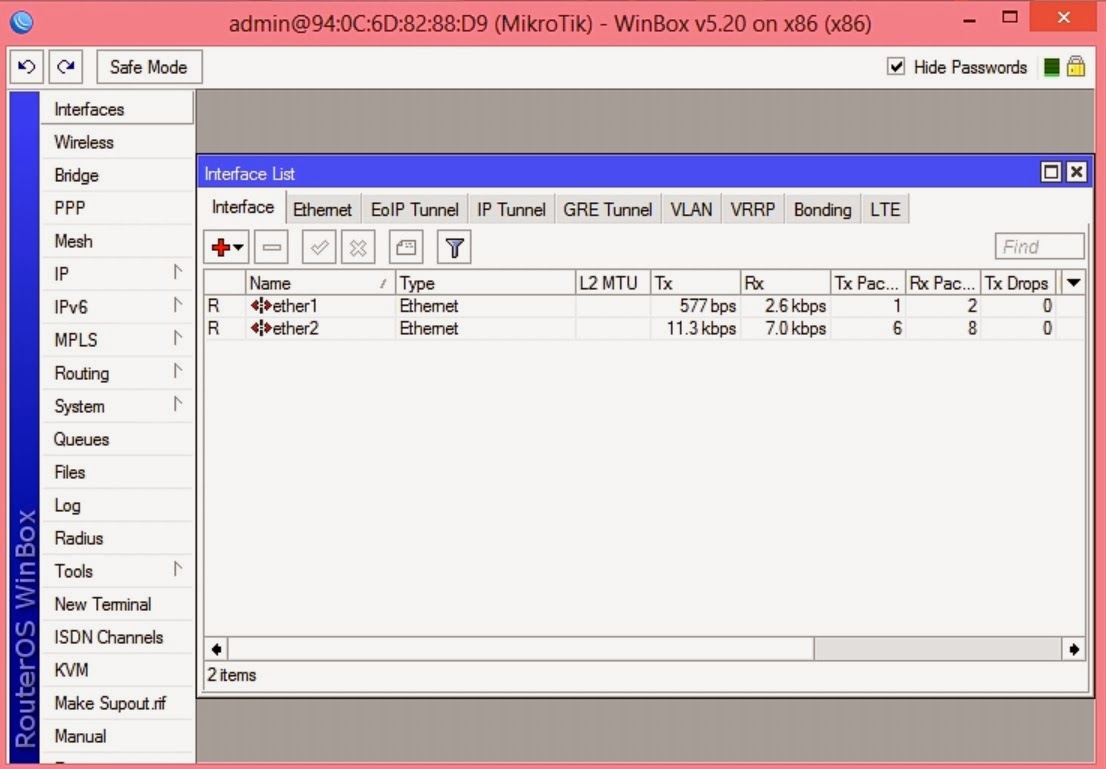Viewport: 1106px width, 769px height.
Task: Click the L2 MTU column header
Action: [612, 283]
